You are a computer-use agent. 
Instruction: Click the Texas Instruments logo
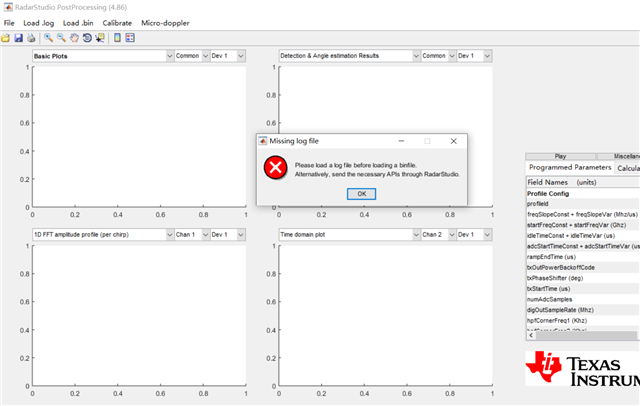[x=582, y=368]
